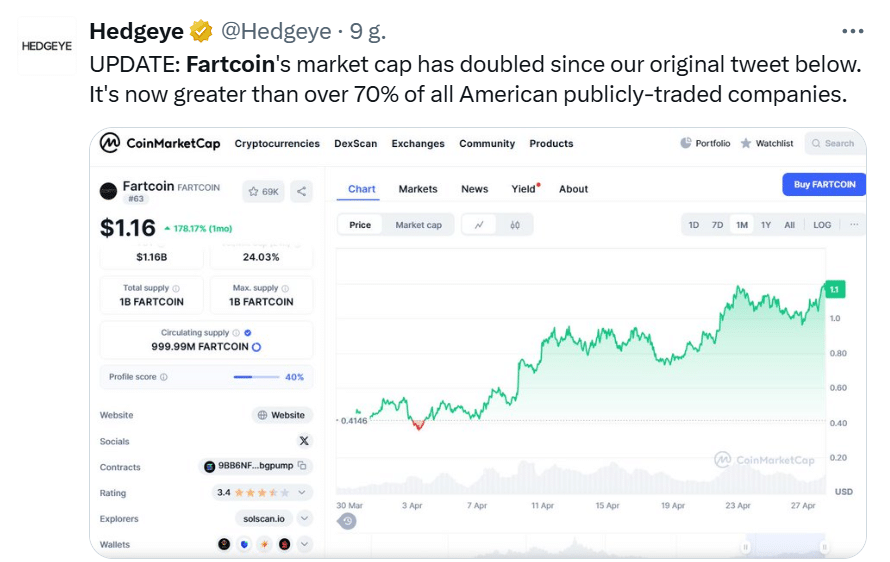Open the X social link icon
890x562 pixels.
pyautogui.click(x=304, y=441)
